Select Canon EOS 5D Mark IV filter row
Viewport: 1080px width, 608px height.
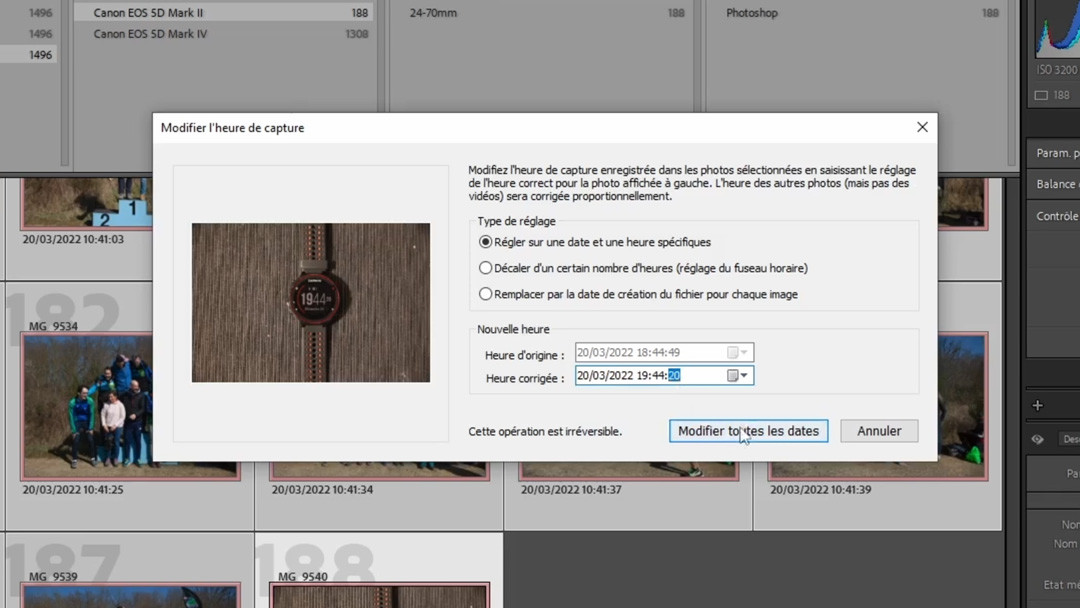coord(223,34)
